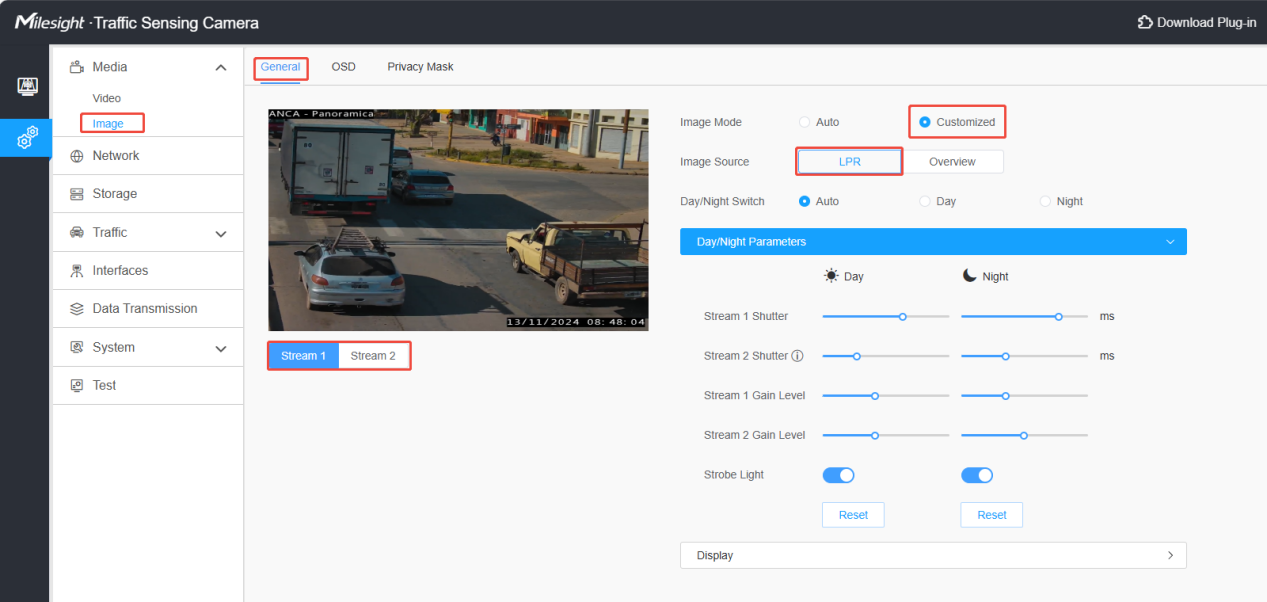This screenshot has width=1267, height=602.
Task: Click the Data Transmission layers icon
Action: click(77, 309)
